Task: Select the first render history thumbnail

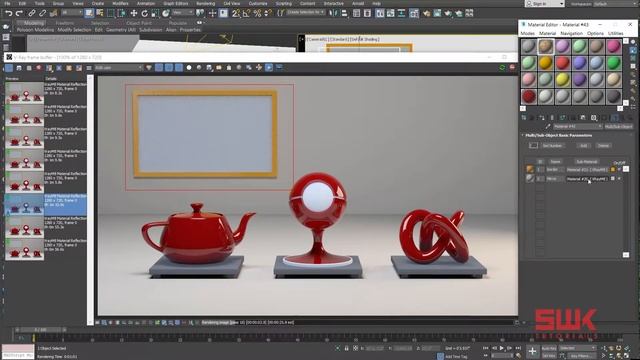Action: pyautogui.click(x=24, y=93)
